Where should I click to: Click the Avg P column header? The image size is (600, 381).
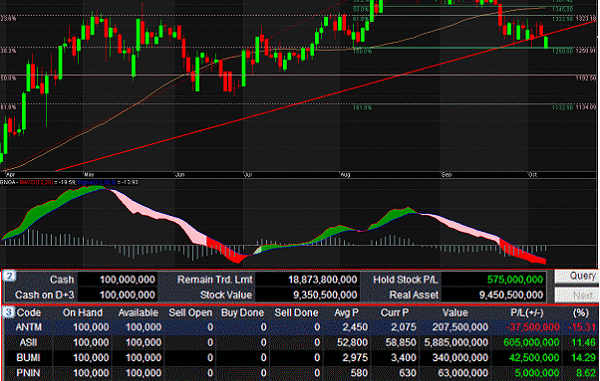346,313
